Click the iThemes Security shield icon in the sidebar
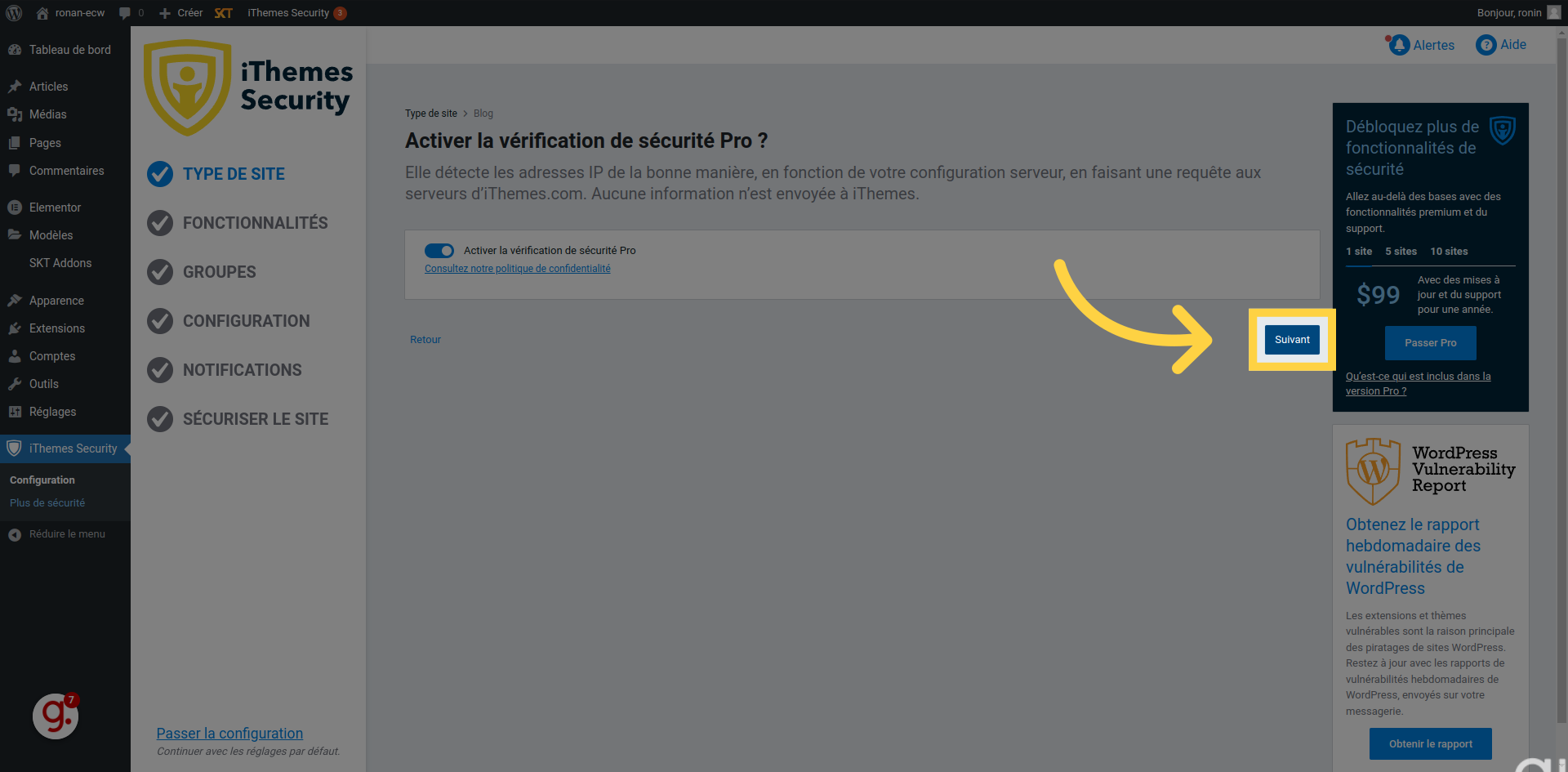The image size is (1568, 772). point(14,448)
